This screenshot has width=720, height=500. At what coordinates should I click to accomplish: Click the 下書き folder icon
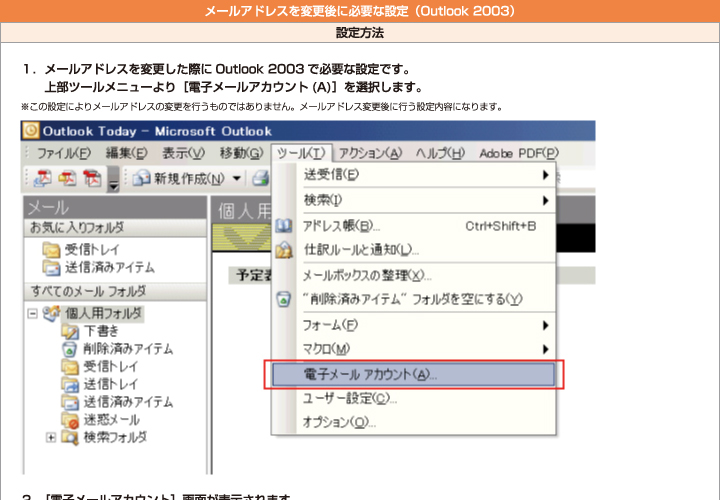tap(70, 331)
